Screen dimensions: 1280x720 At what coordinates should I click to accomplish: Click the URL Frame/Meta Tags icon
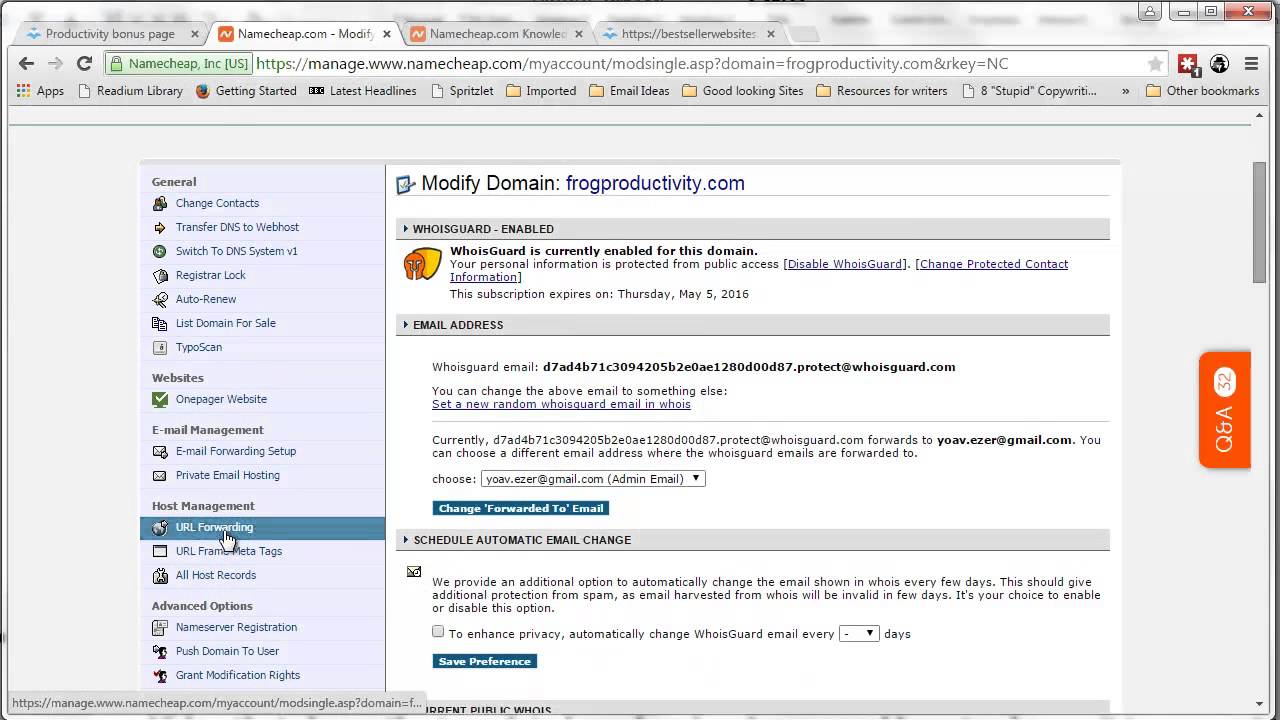[x=160, y=551]
